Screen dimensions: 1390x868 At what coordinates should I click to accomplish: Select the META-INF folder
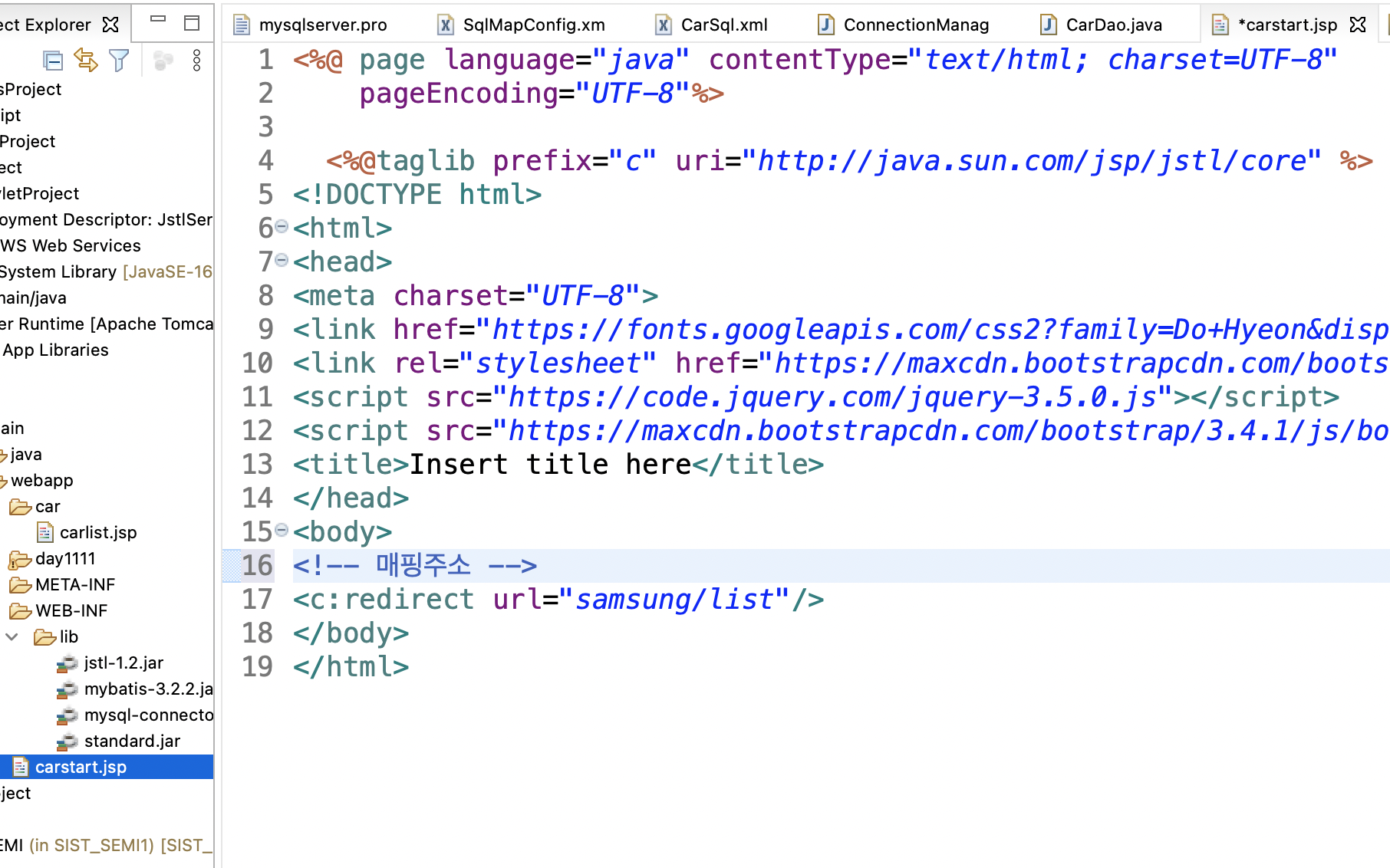pos(62,584)
